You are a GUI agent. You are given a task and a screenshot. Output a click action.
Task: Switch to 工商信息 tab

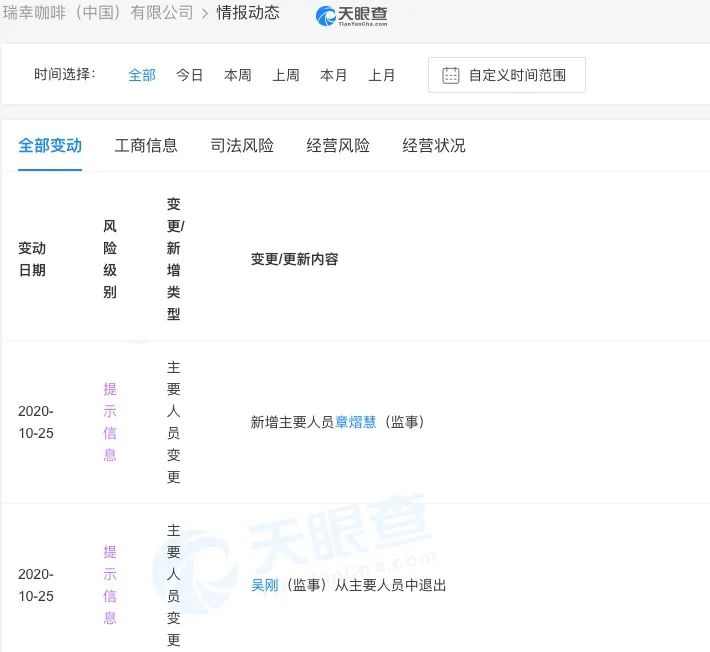click(x=146, y=146)
